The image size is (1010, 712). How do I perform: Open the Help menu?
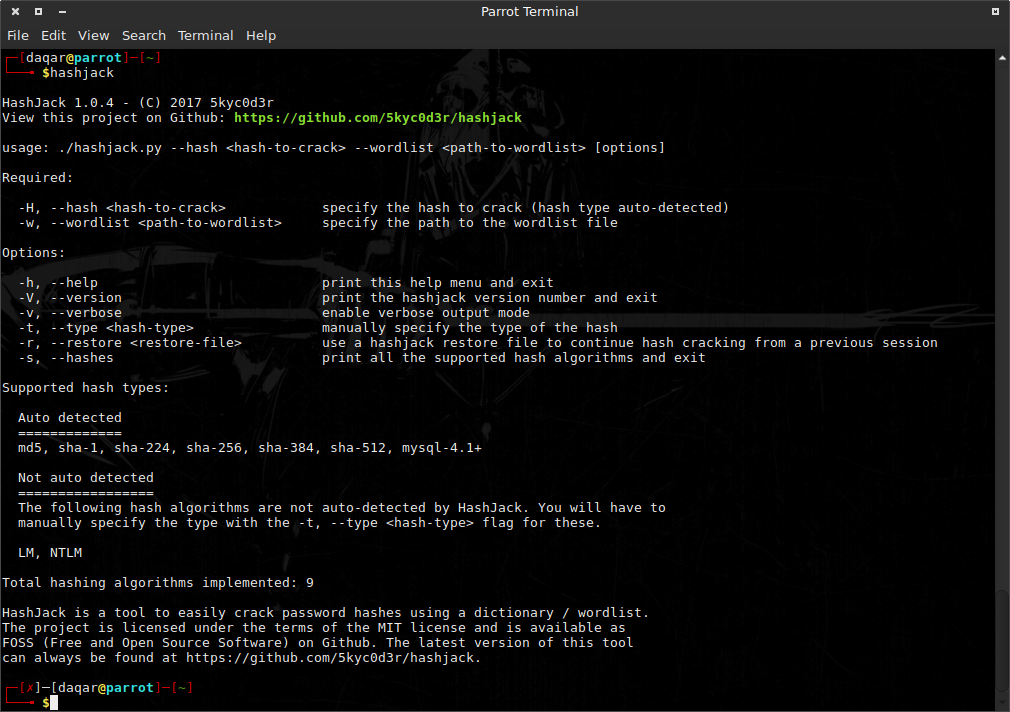pyautogui.click(x=261, y=35)
